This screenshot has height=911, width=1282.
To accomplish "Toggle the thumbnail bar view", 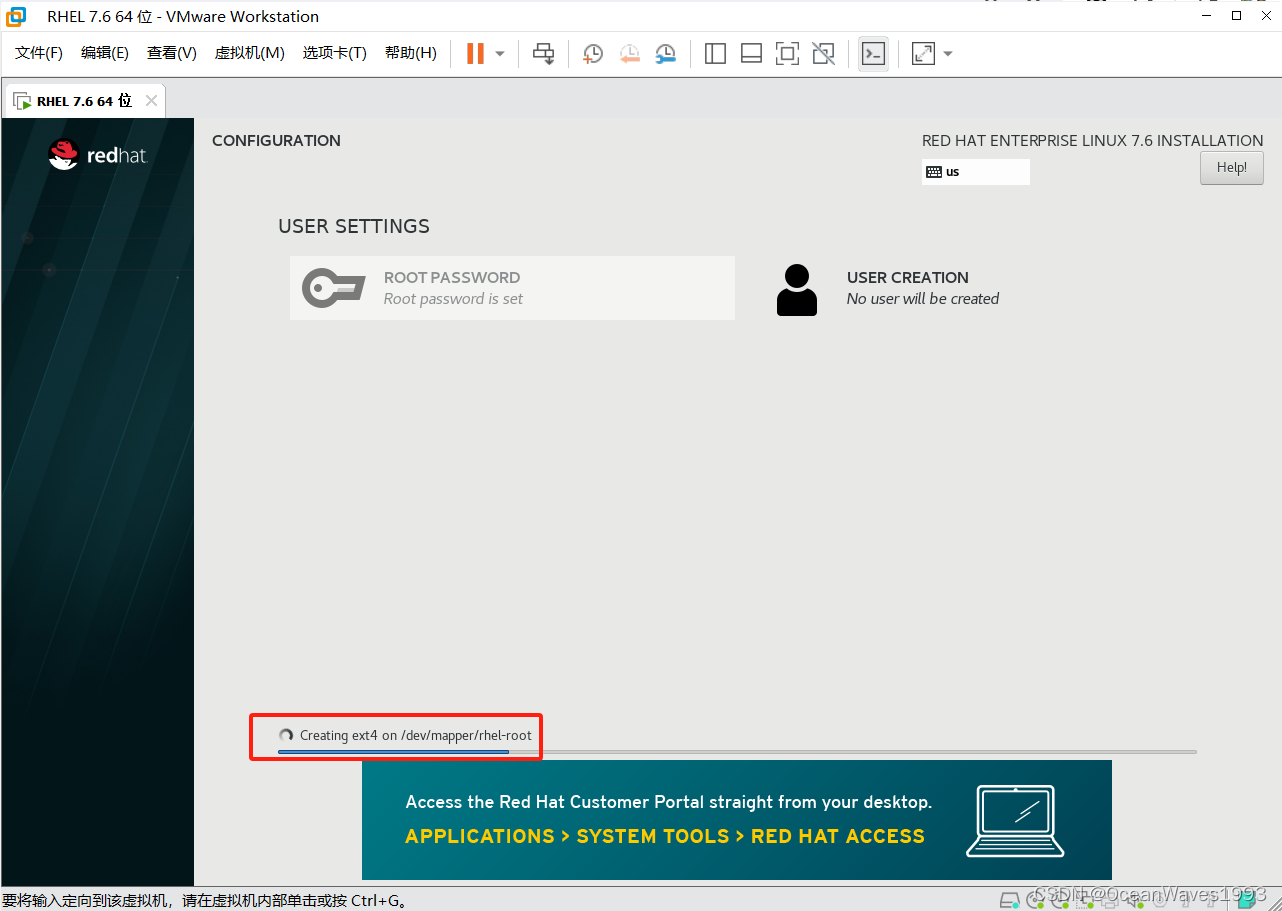I will click(x=751, y=54).
